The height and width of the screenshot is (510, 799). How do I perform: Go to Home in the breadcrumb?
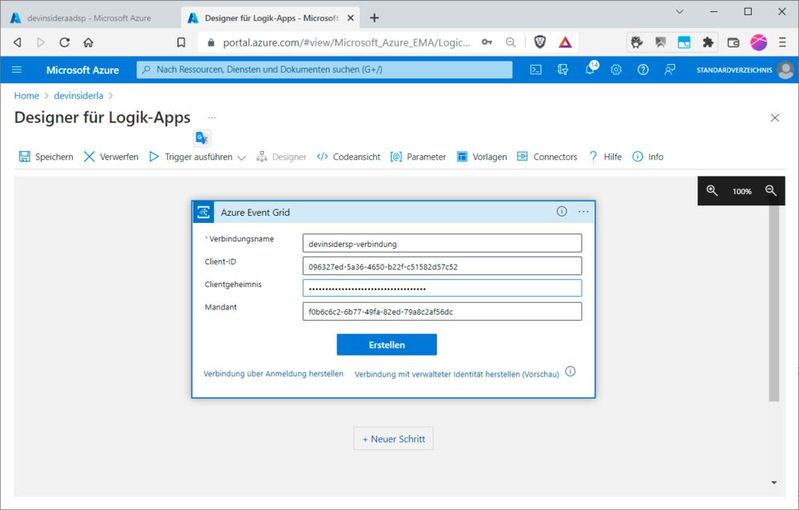(x=26, y=95)
